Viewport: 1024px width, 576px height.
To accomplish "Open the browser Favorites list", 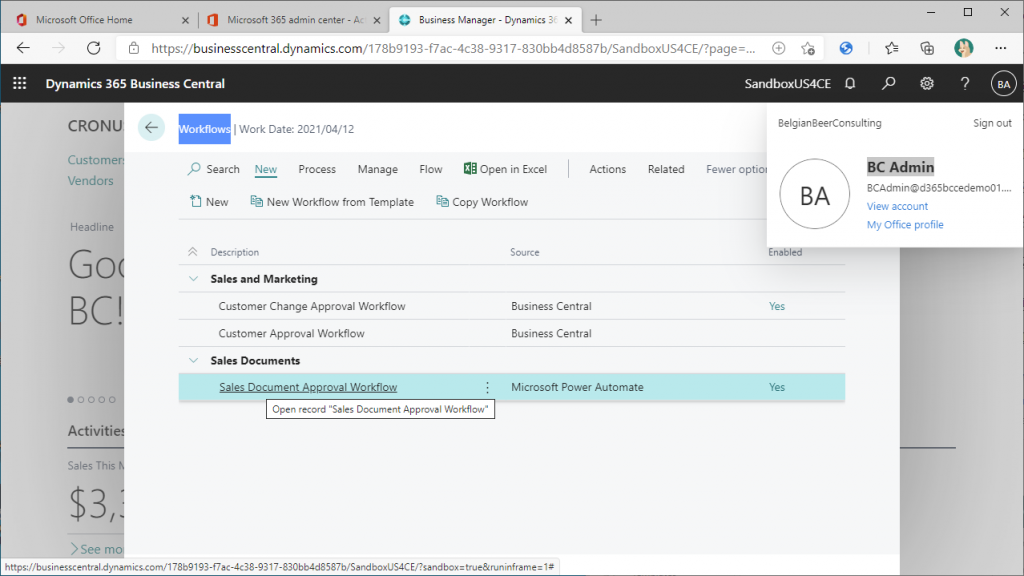I will tap(891, 48).
